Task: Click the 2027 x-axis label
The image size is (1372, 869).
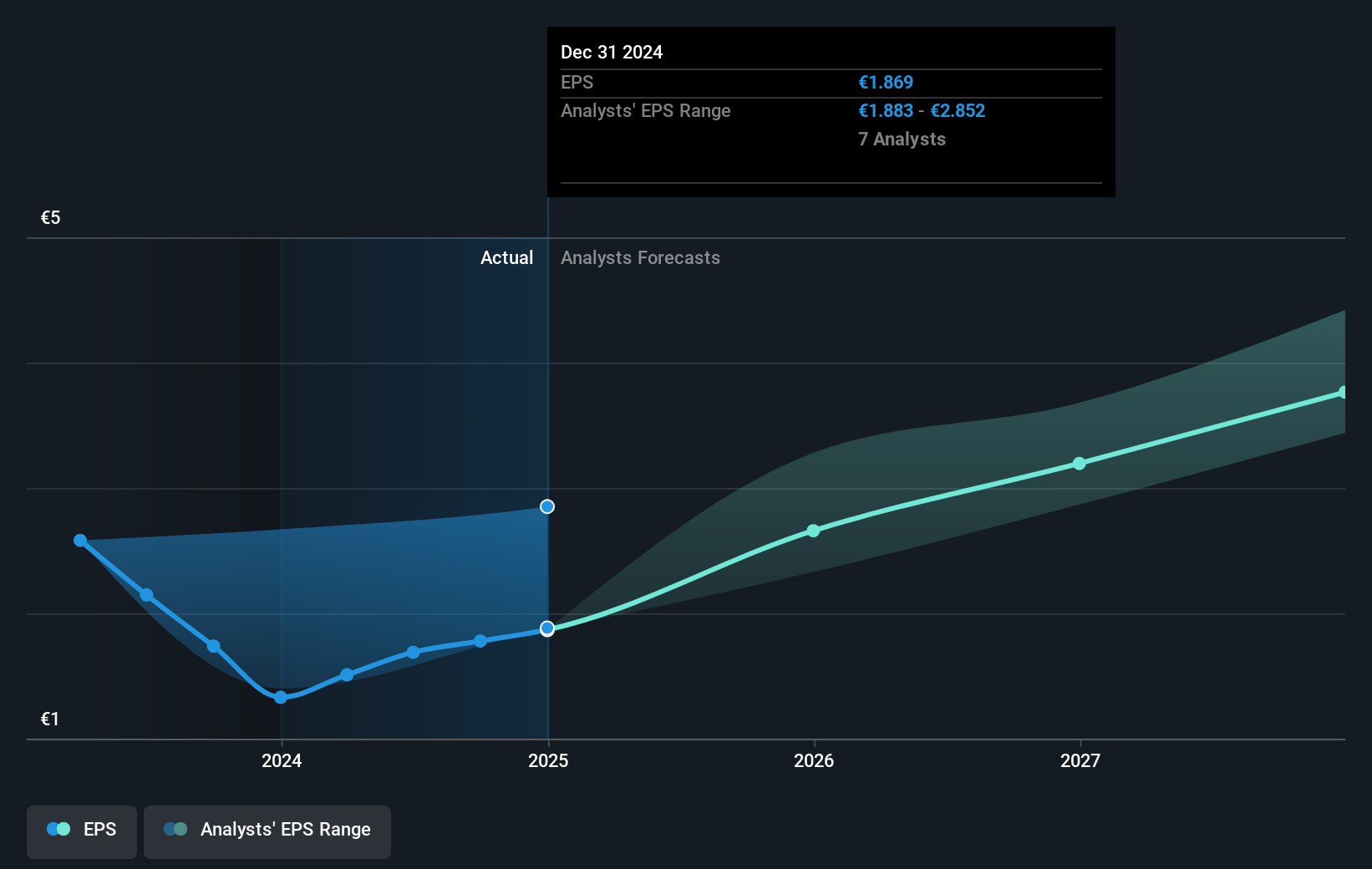Action: click(1080, 760)
